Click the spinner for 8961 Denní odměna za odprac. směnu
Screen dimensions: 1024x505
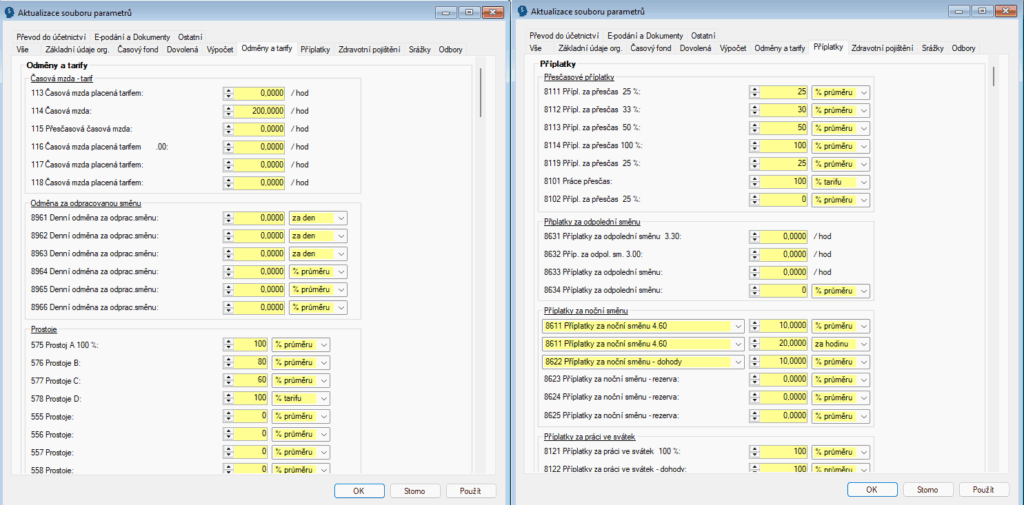pos(228,218)
